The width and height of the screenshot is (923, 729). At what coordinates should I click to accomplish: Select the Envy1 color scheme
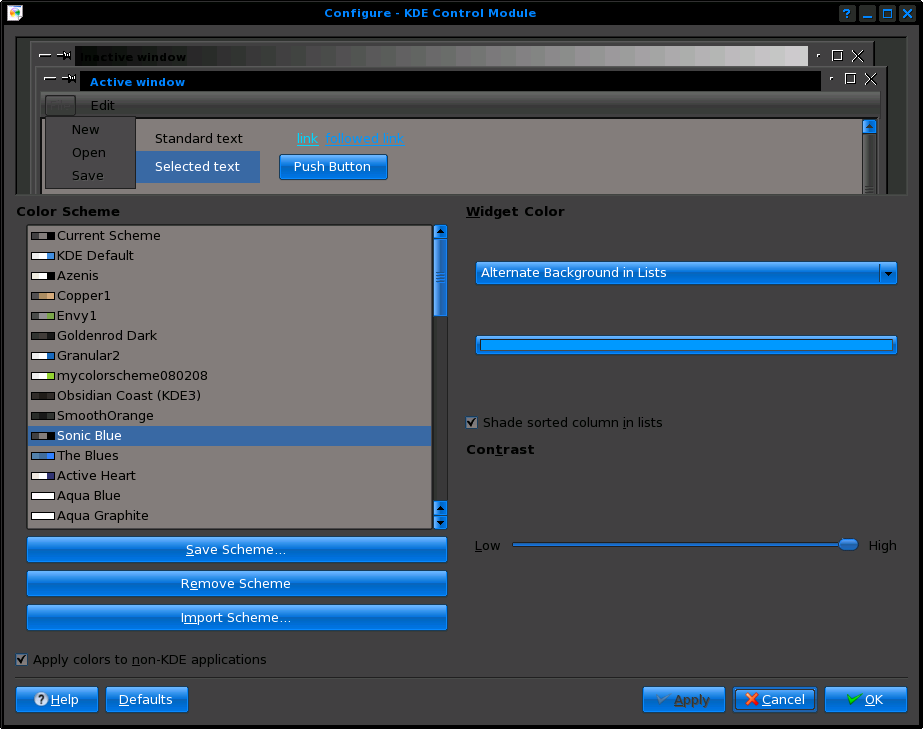[230, 316]
